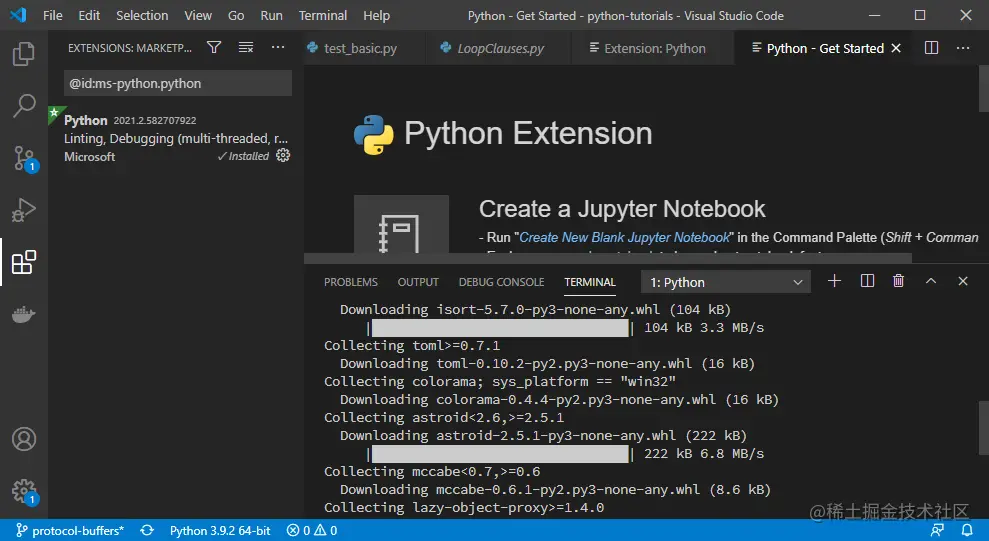Image resolution: width=989 pixels, height=541 pixels.
Task: Close the Python - Get Started tab
Action: pos(896,48)
